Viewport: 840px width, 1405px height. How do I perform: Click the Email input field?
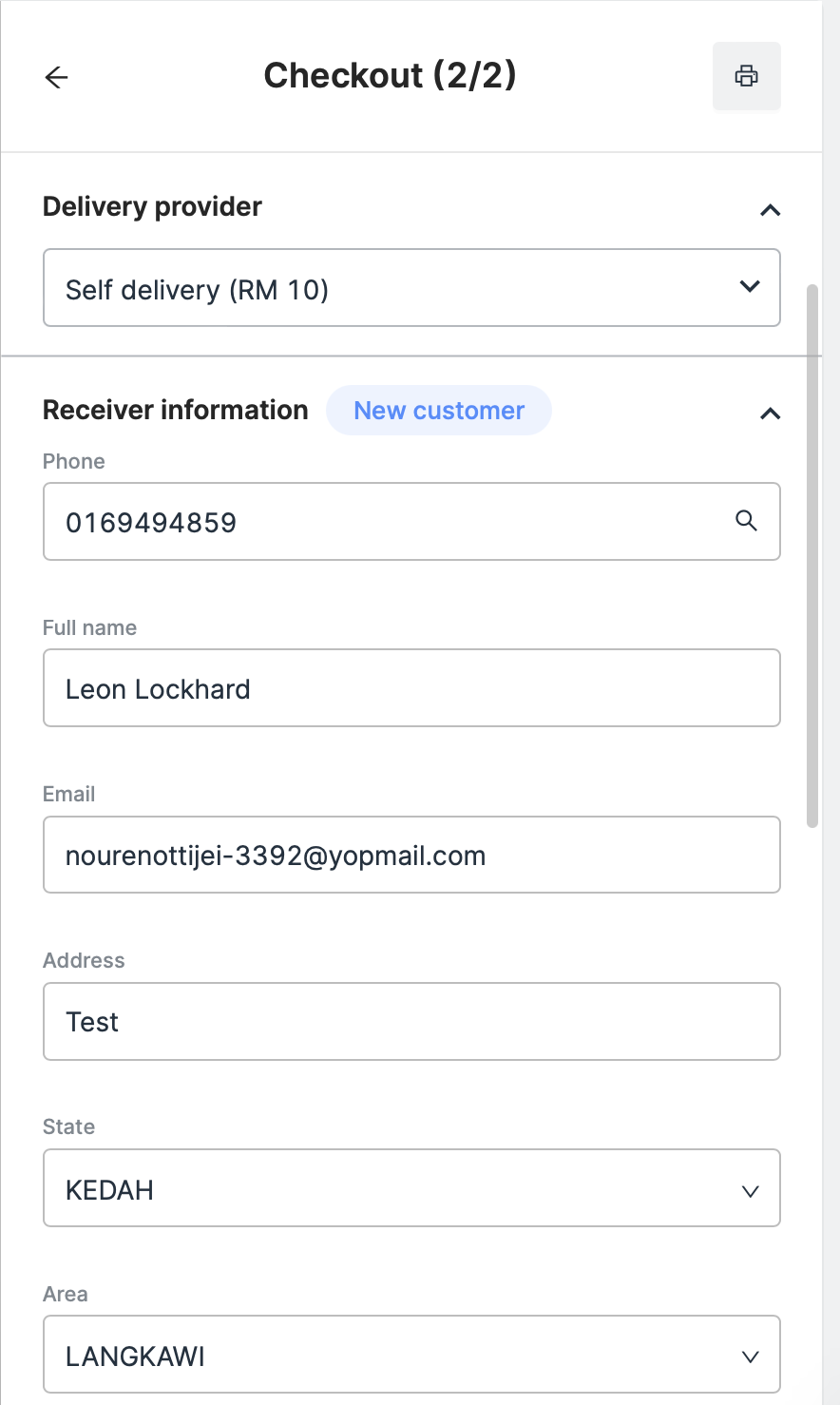[x=411, y=855]
